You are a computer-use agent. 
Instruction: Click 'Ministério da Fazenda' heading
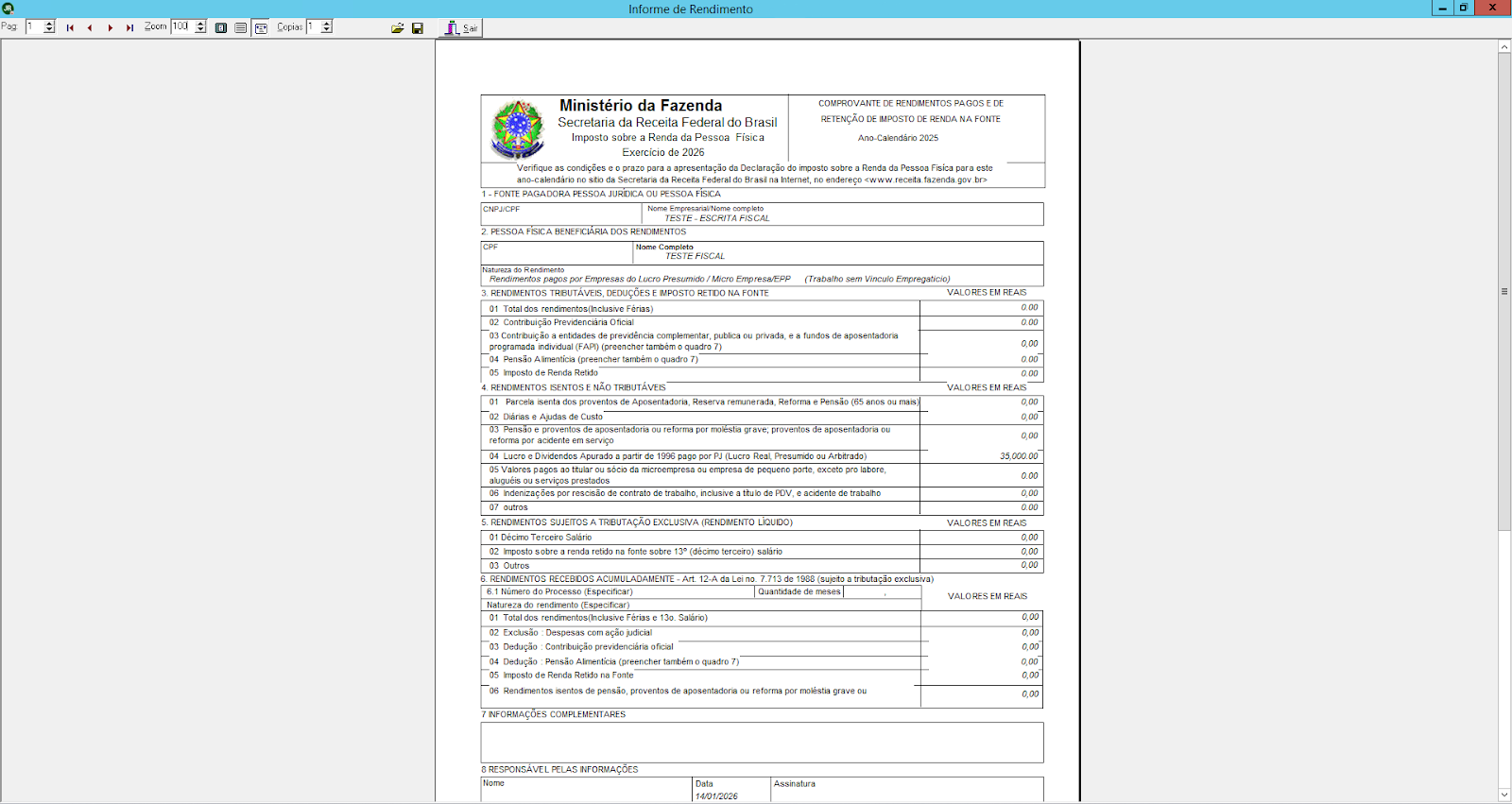pyautogui.click(x=641, y=106)
